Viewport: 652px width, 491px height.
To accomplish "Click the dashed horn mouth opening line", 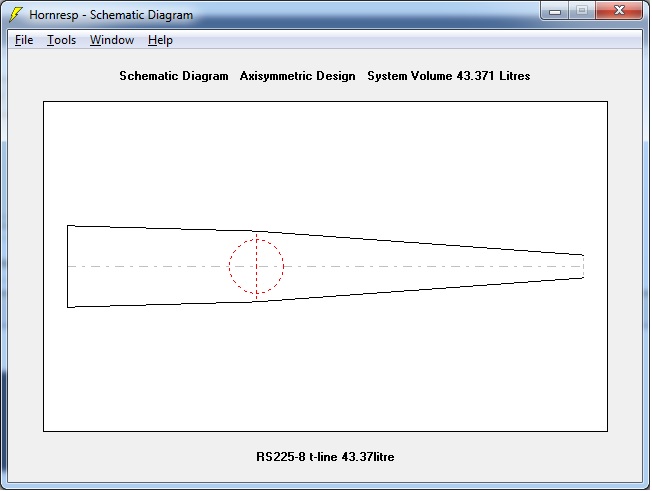I will [583, 266].
